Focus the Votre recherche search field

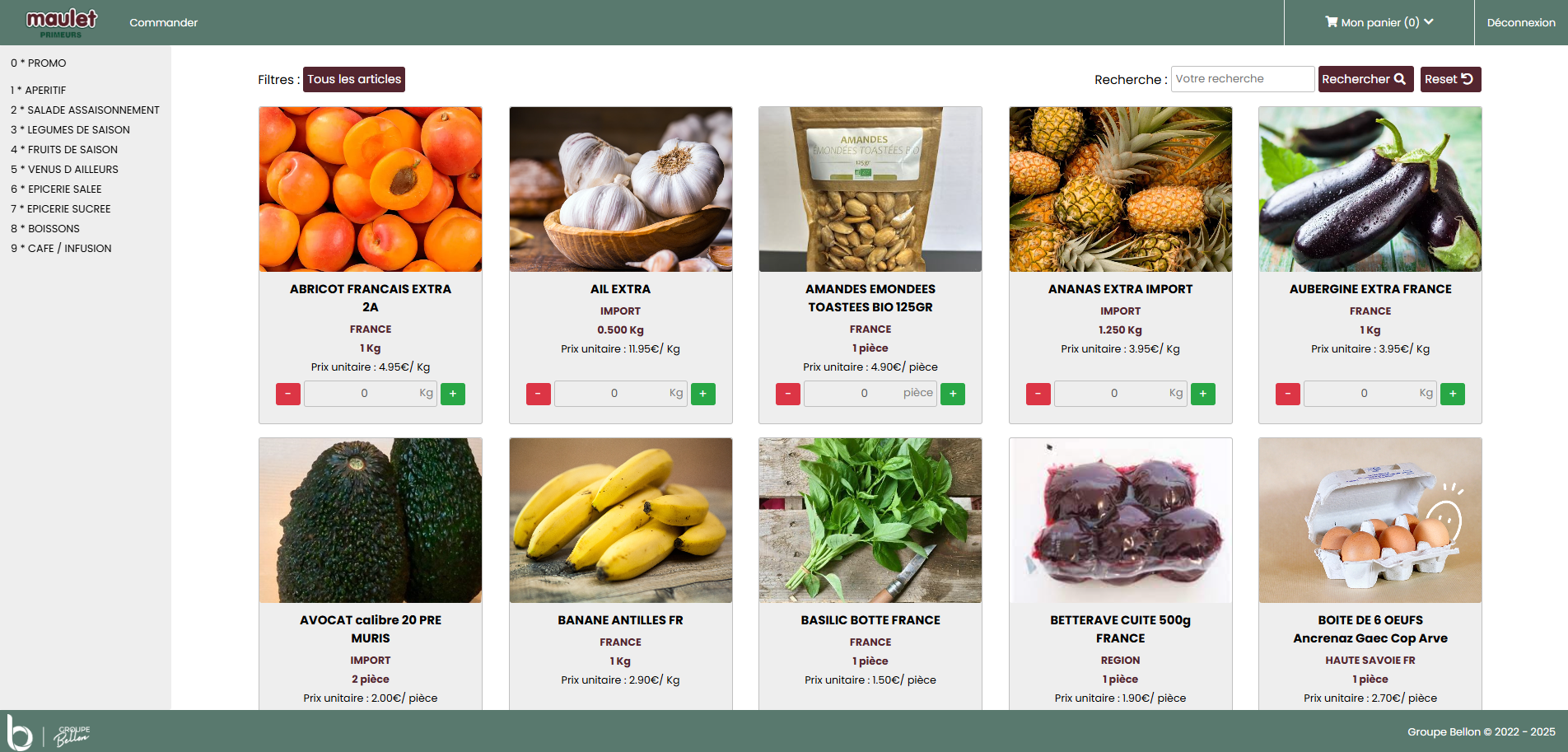point(1243,79)
